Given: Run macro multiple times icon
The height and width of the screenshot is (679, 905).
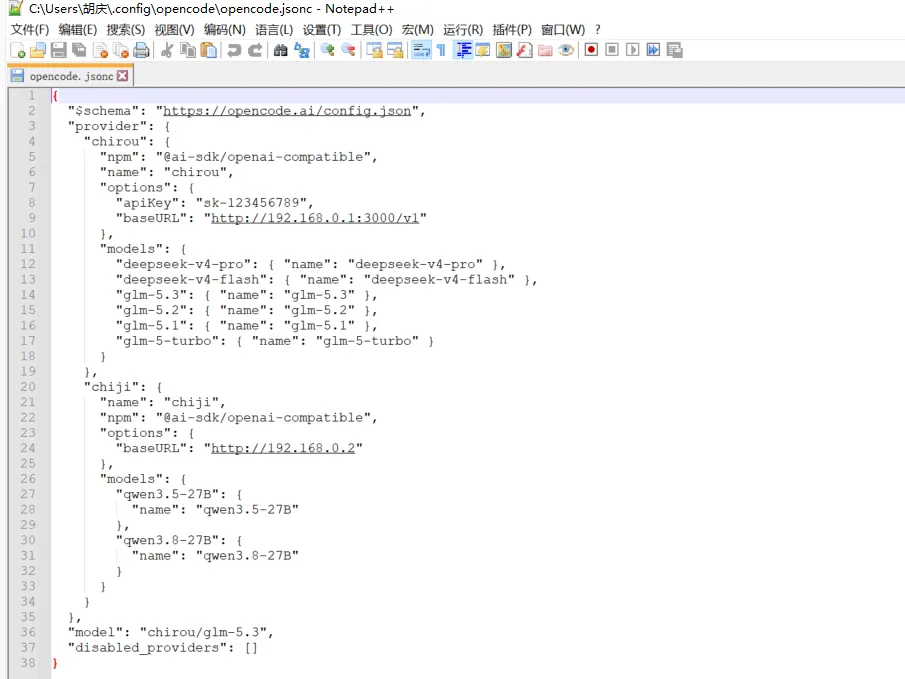Looking at the screenshot, I should tap(653, 50).
